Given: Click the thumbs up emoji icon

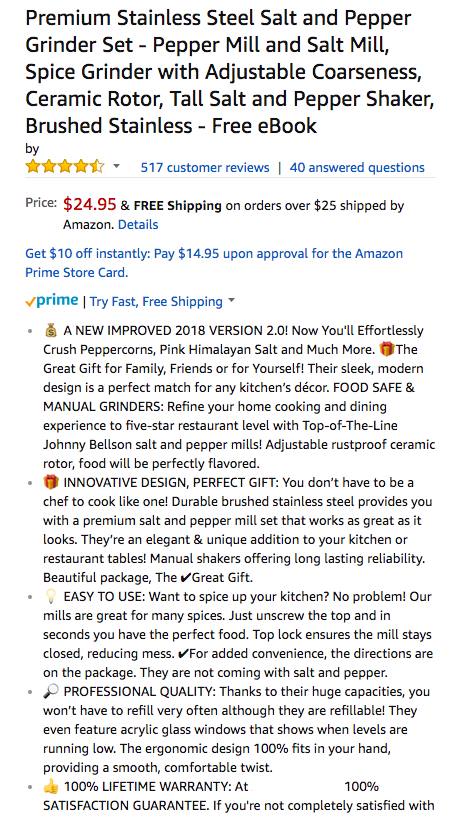Looking at the screenshot, I should tap(51, 787).
